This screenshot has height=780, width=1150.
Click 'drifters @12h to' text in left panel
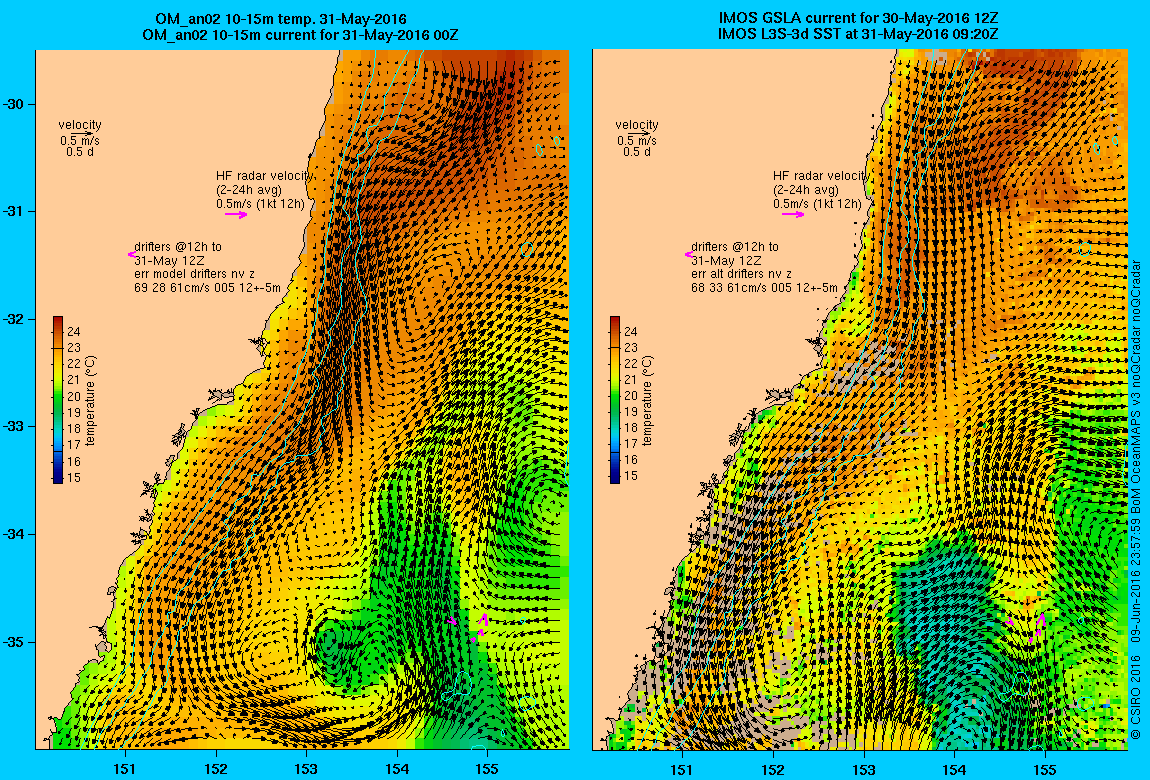click(178, 247)
